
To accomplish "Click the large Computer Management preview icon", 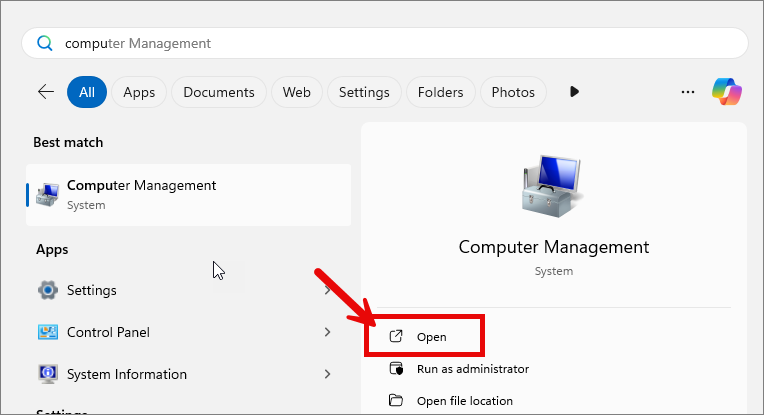I will click(x=553, y=187).
